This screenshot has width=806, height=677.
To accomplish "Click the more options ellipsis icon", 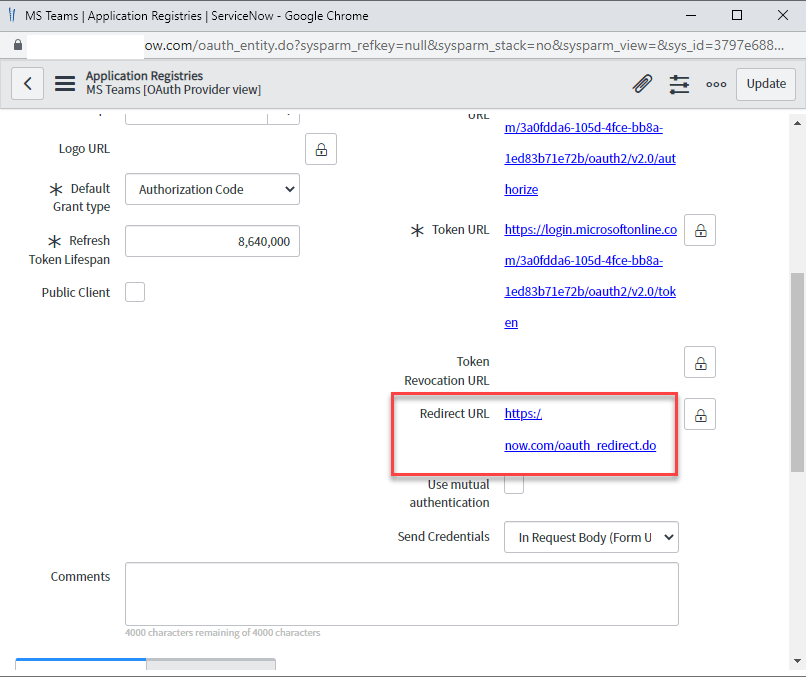I will pos(716,85).
